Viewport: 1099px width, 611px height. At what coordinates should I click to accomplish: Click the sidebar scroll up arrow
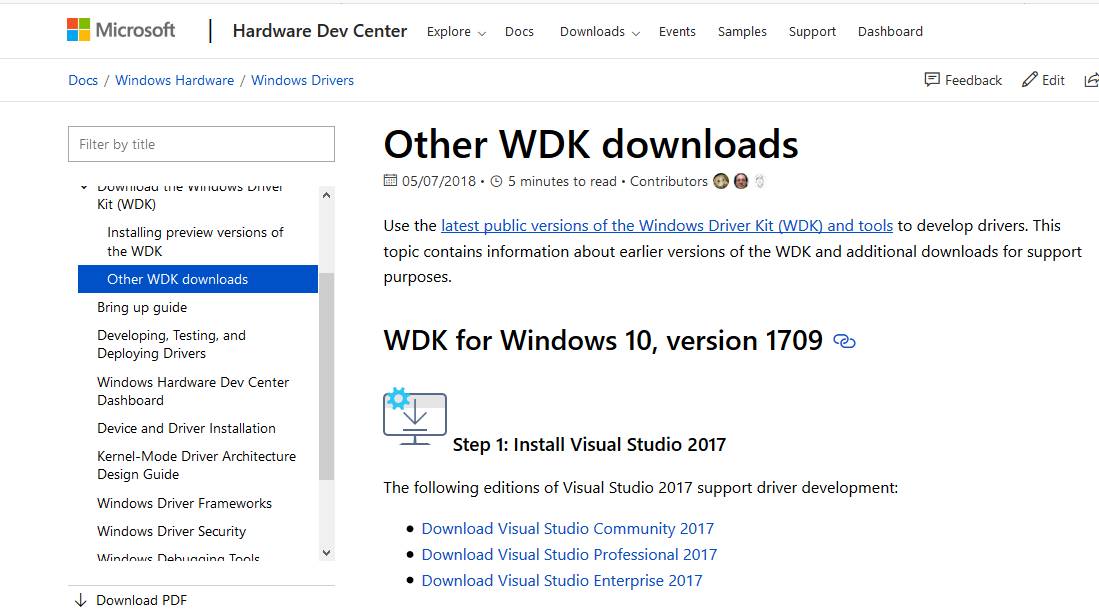point(327,195)
